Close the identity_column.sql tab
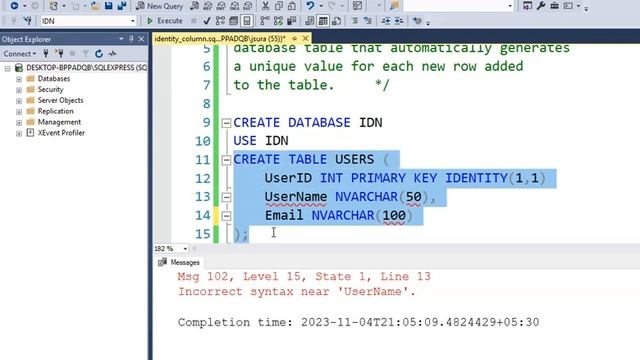 pyautogui.click(x=305, y=38)
